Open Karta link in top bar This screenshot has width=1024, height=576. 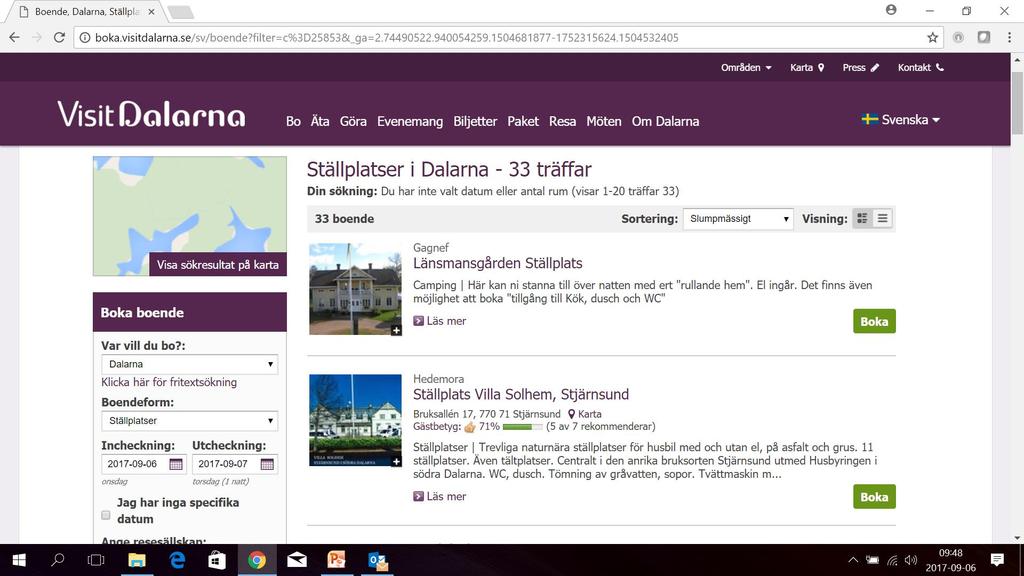[807, 67]
